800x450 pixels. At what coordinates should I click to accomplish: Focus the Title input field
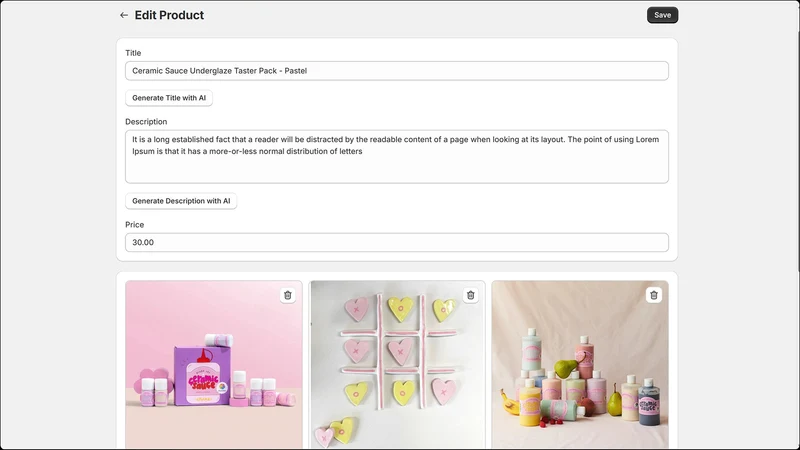(397, 71)
